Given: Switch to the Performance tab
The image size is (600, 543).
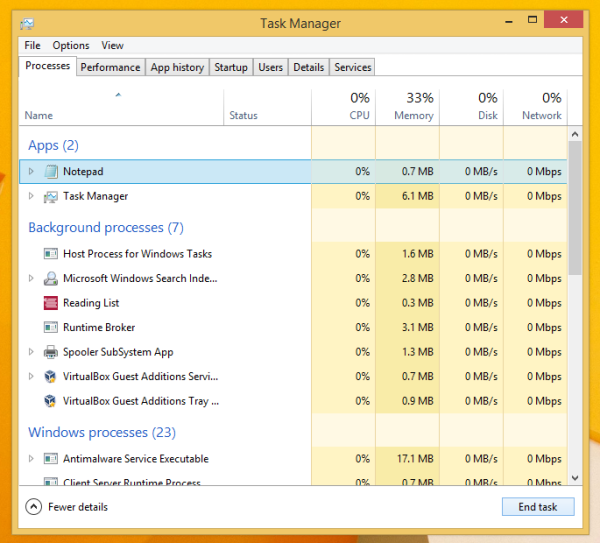Looking at the screenshot, I should point(110,67).
